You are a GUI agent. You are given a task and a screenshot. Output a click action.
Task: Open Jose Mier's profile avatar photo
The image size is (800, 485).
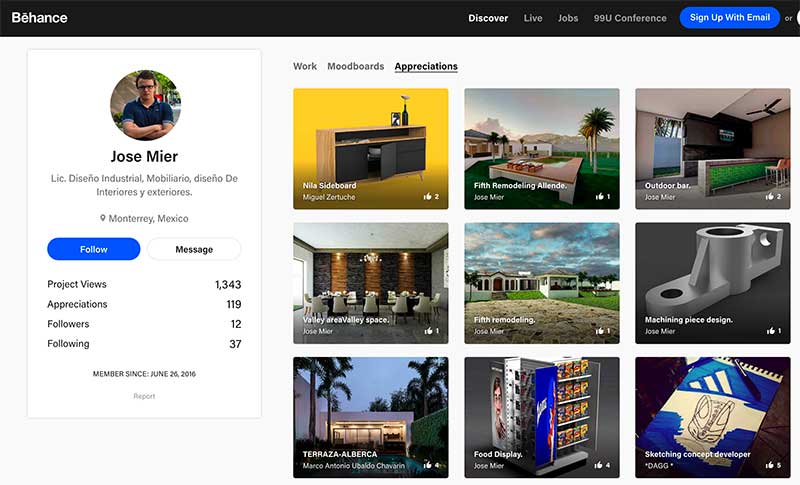click(x=145, y=105)
